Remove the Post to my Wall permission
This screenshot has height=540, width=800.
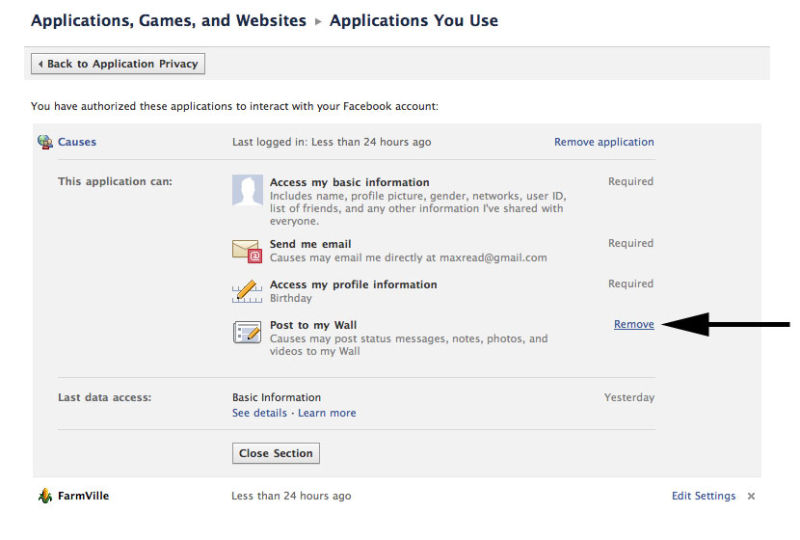(634, 324)
